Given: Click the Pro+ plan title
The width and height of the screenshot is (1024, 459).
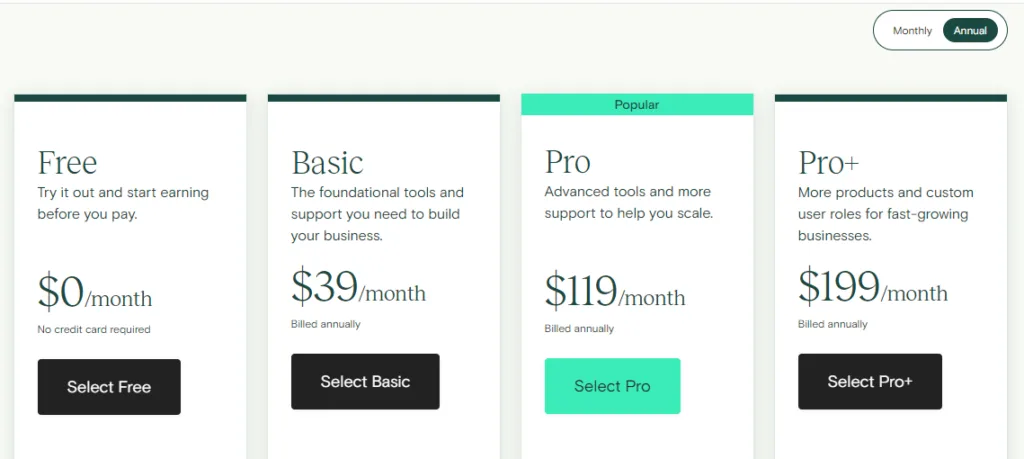Looking at the screenshot, I should [x=829, y=162].
